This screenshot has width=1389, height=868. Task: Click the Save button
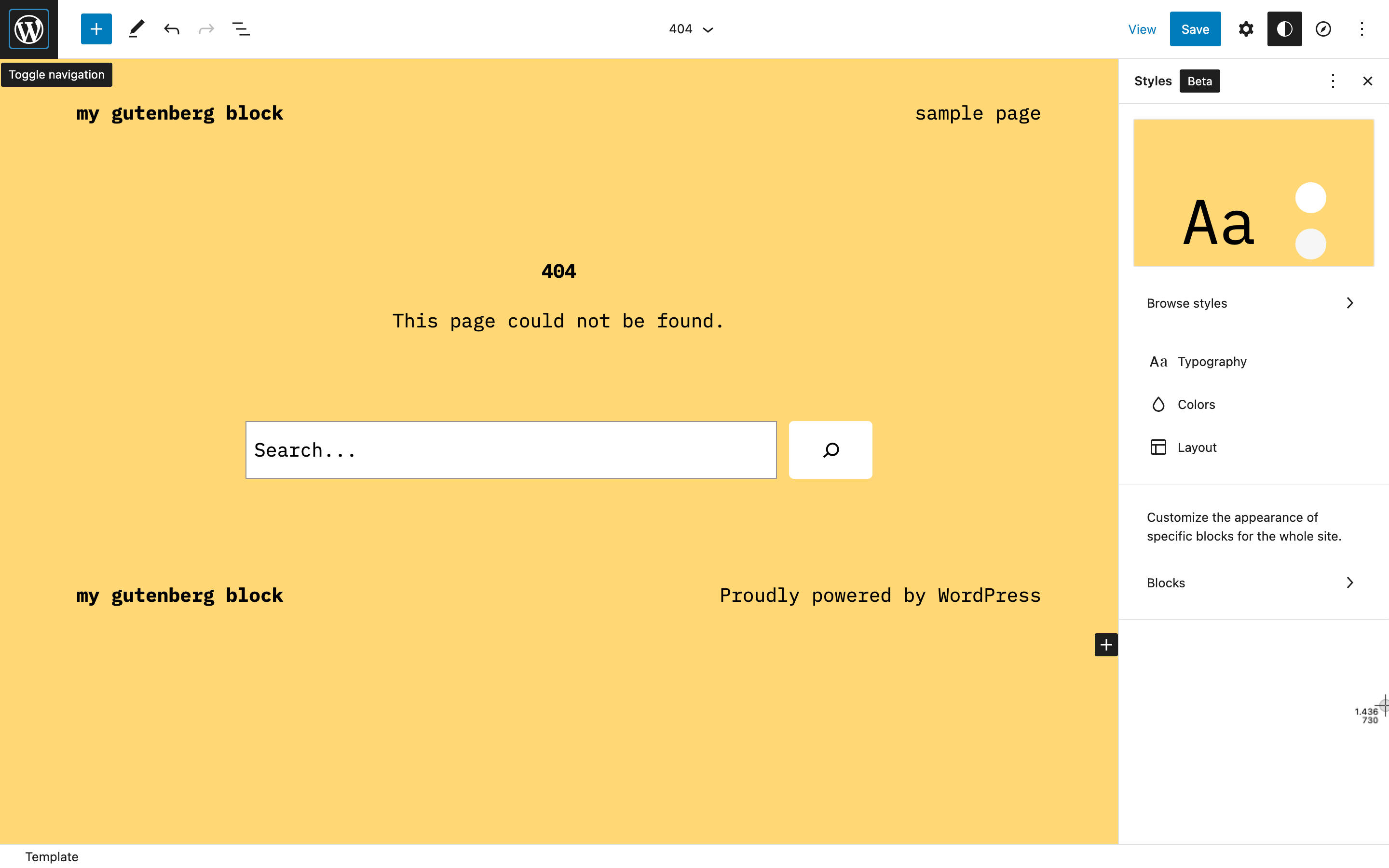[x=1196, y=29]
